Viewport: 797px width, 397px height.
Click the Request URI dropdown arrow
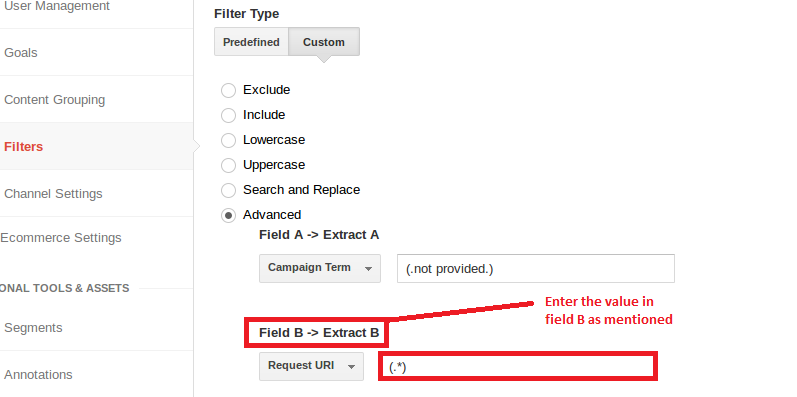tap(351, 367)
